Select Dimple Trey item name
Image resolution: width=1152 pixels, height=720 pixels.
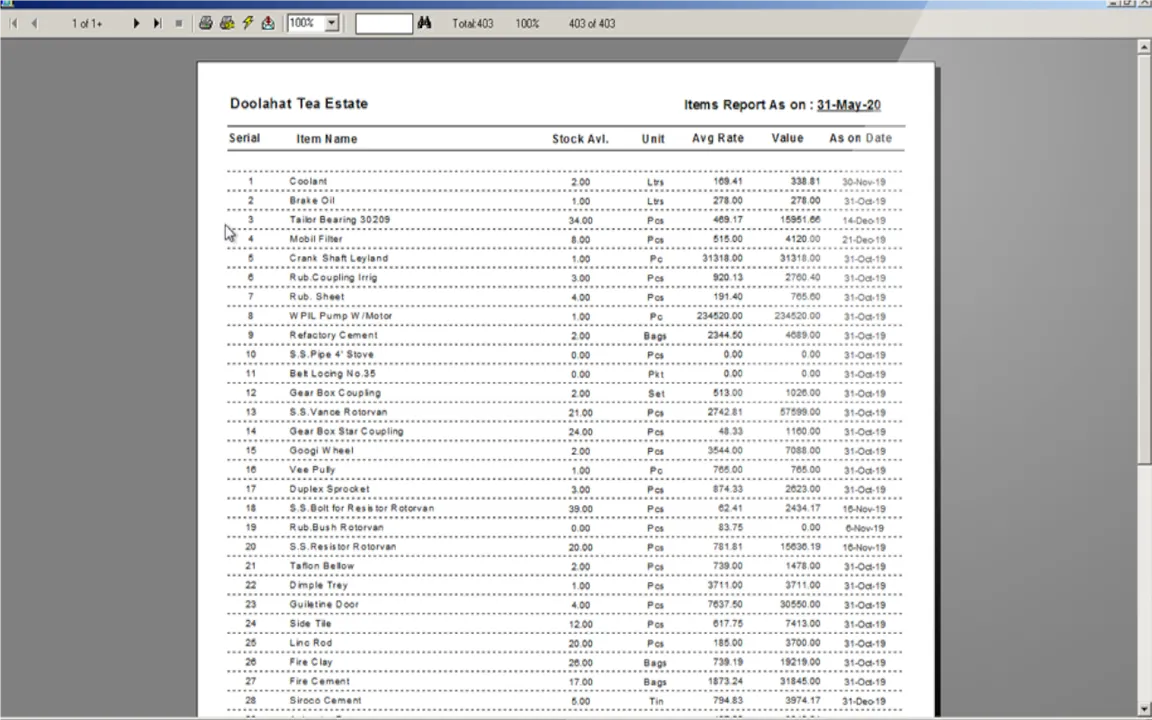click(x=318, y=585)
